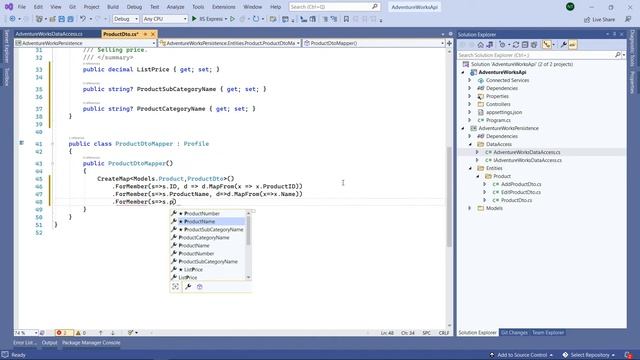This screenshot has width=640, height=360.
Task: Click the Sync/Refresh icon in Solution Explorer
Action: pyautogui.click(x=516, y=45)
